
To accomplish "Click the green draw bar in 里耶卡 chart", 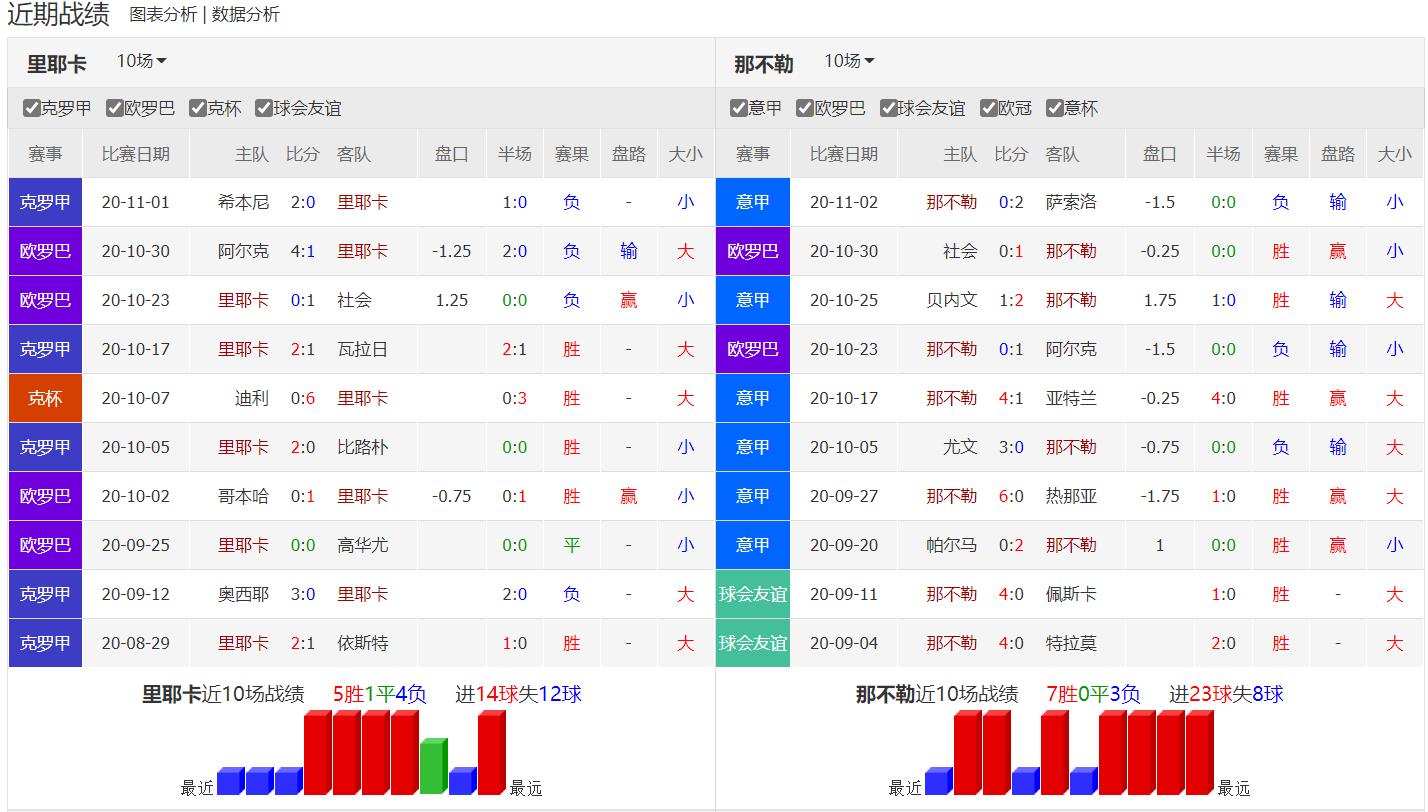I will [433, 767].
